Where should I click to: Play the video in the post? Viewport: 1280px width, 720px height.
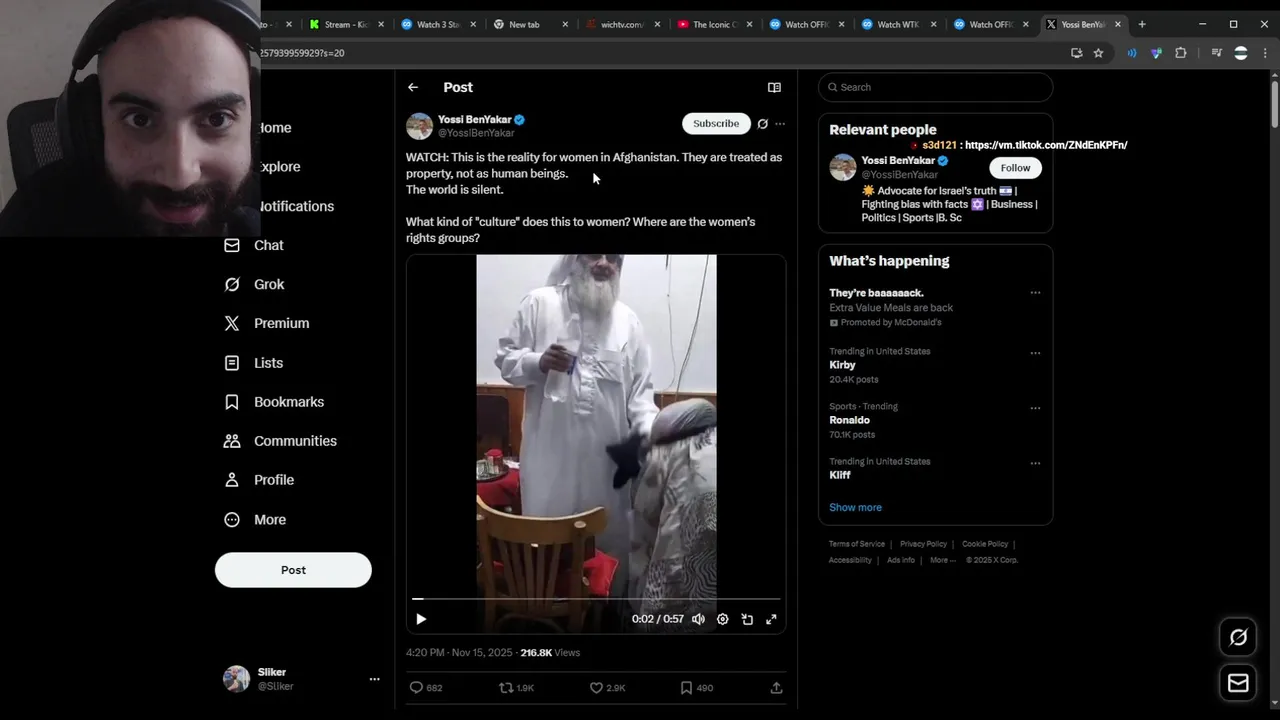[421, 619]
